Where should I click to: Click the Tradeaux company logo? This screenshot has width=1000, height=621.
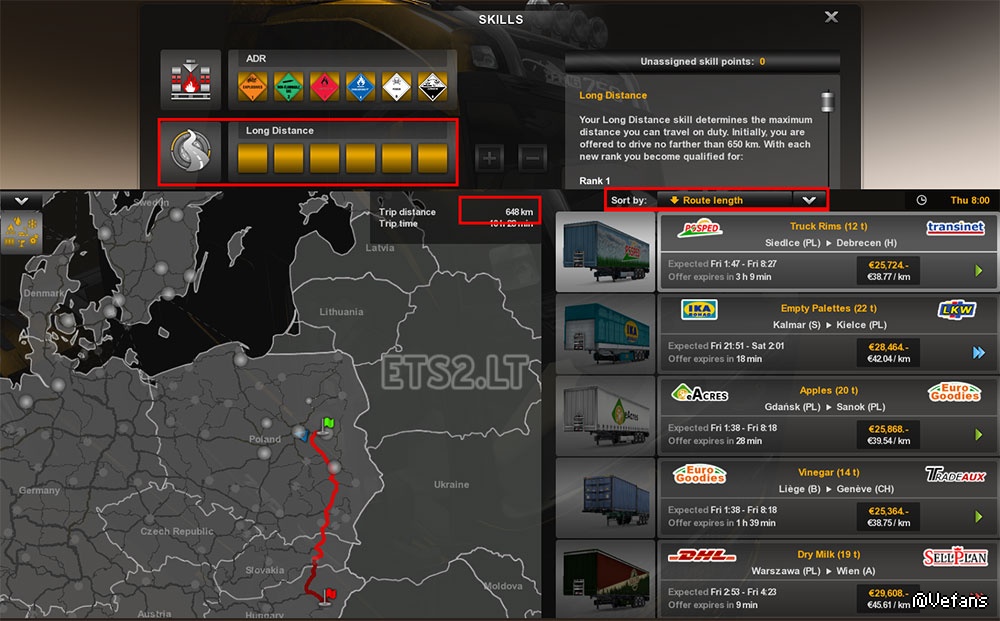tap(955, 474)
